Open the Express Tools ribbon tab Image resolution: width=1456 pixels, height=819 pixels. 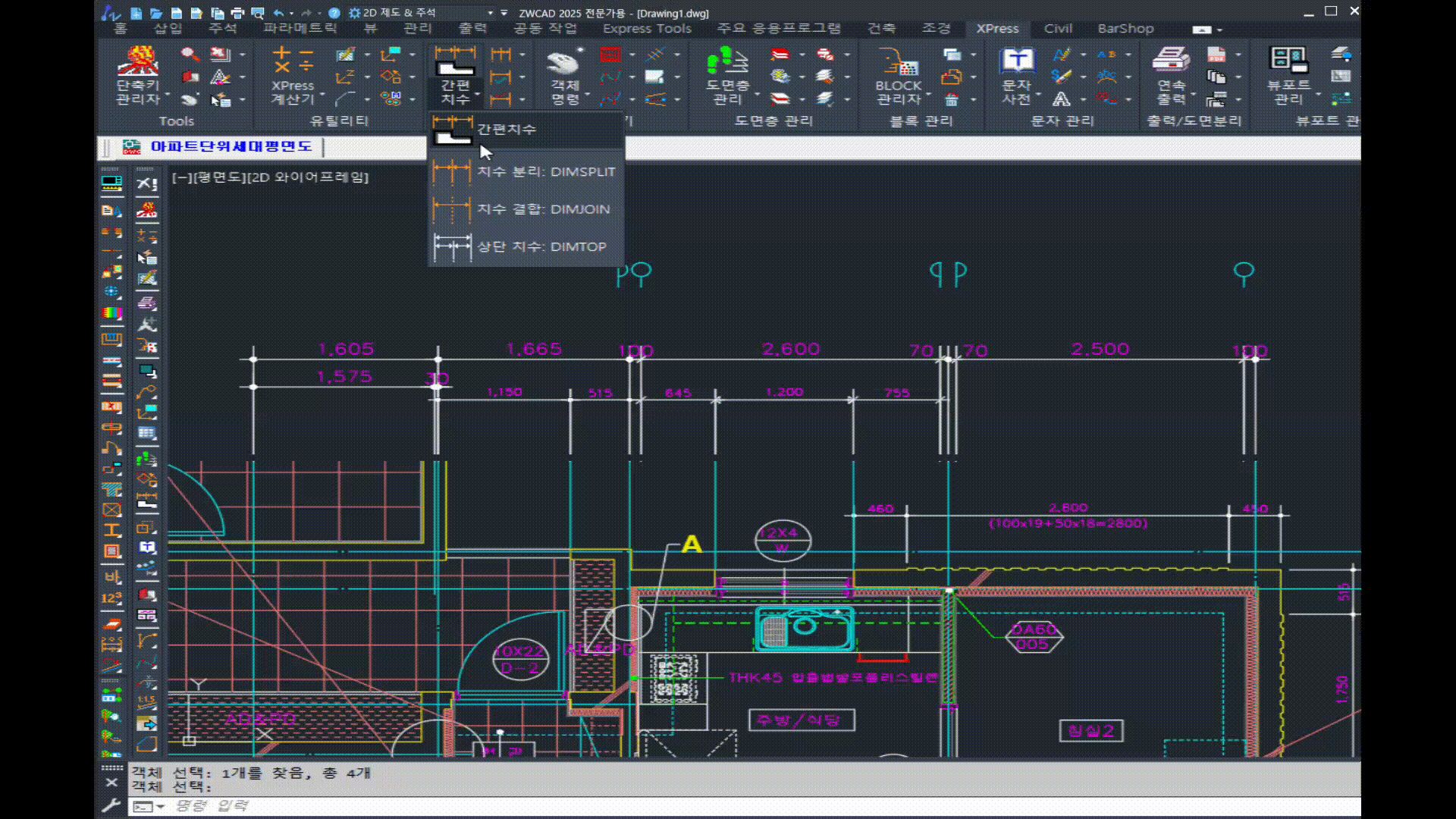tap(647, 29)
